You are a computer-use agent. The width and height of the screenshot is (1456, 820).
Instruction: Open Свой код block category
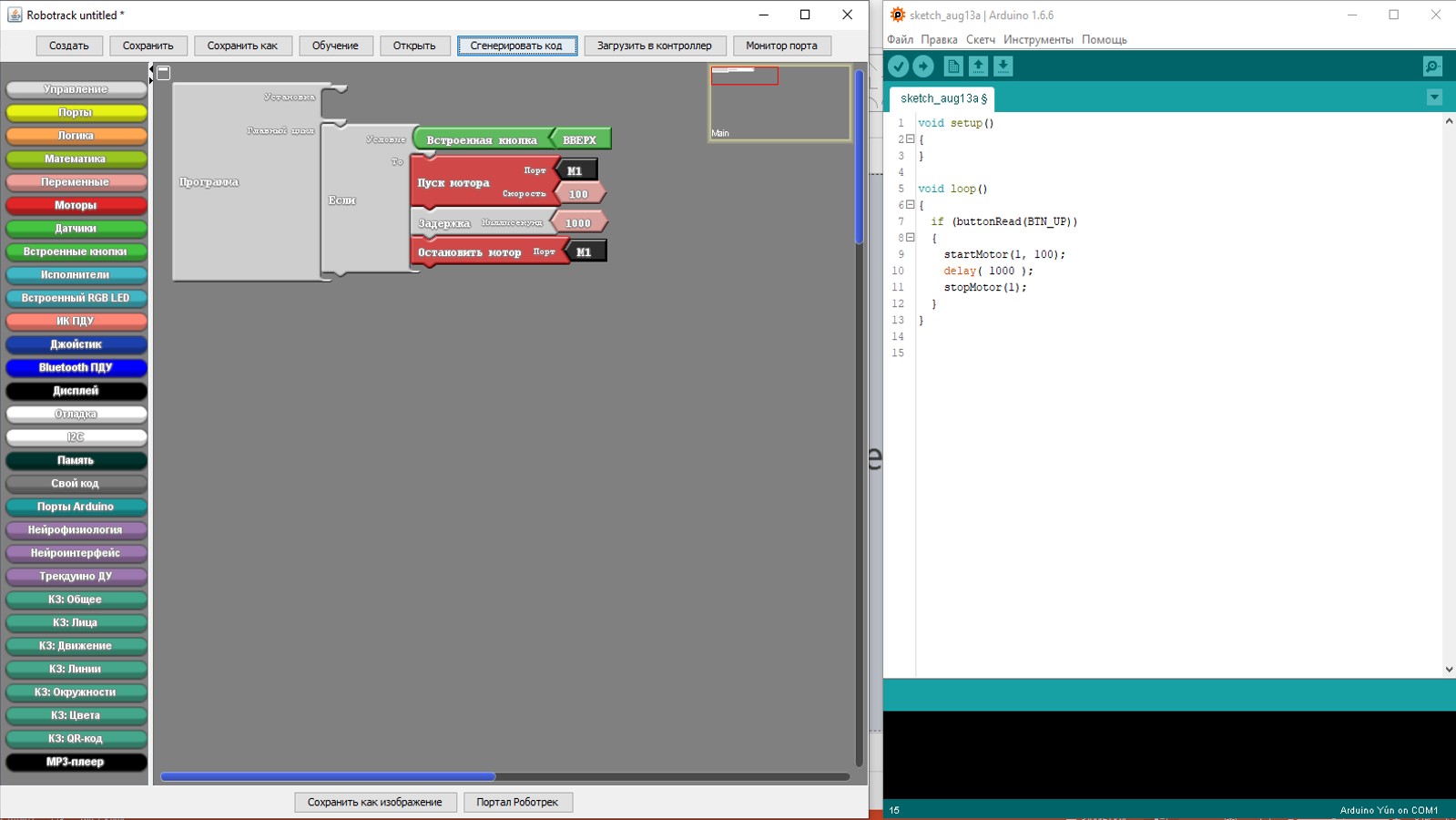(76, 484)
